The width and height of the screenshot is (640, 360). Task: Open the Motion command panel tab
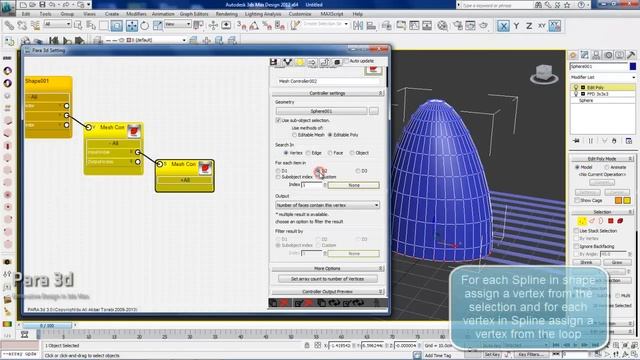coord(608,55)
